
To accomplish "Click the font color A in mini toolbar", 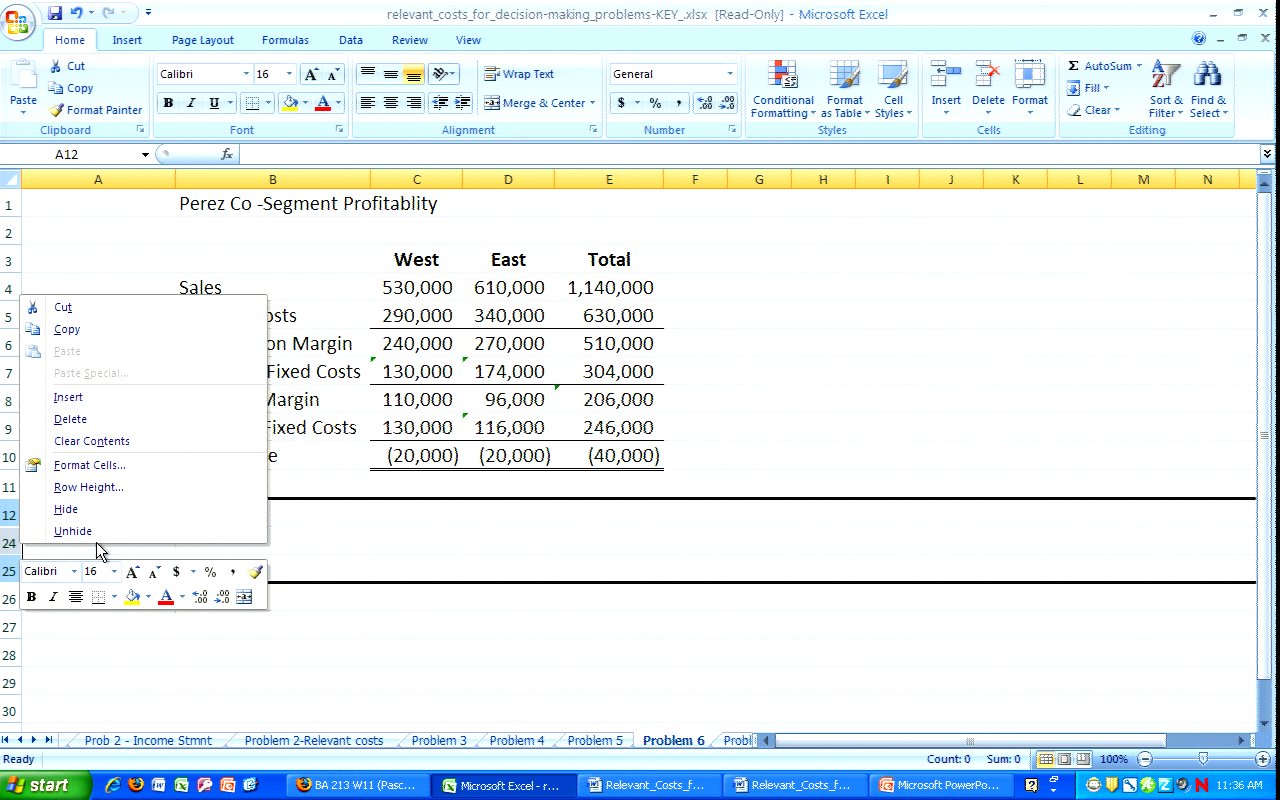I will [166, 597].
